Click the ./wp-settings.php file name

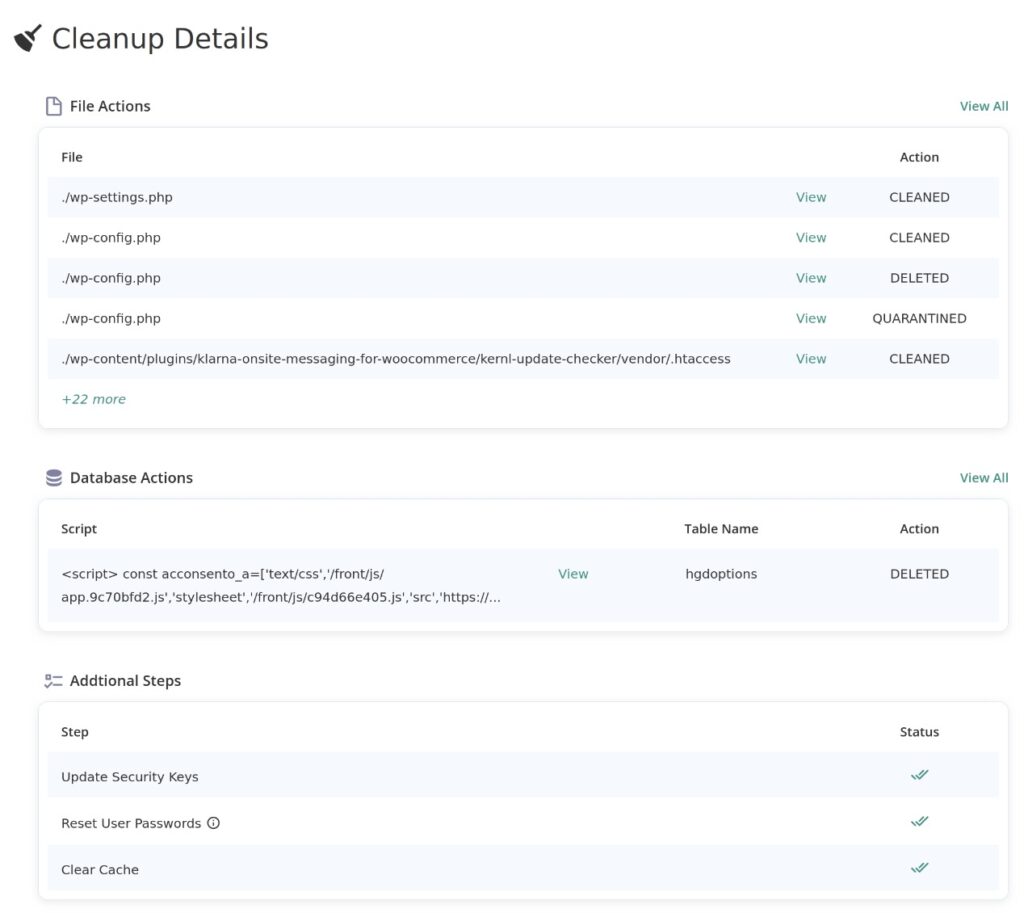click(x=117, y=197)
